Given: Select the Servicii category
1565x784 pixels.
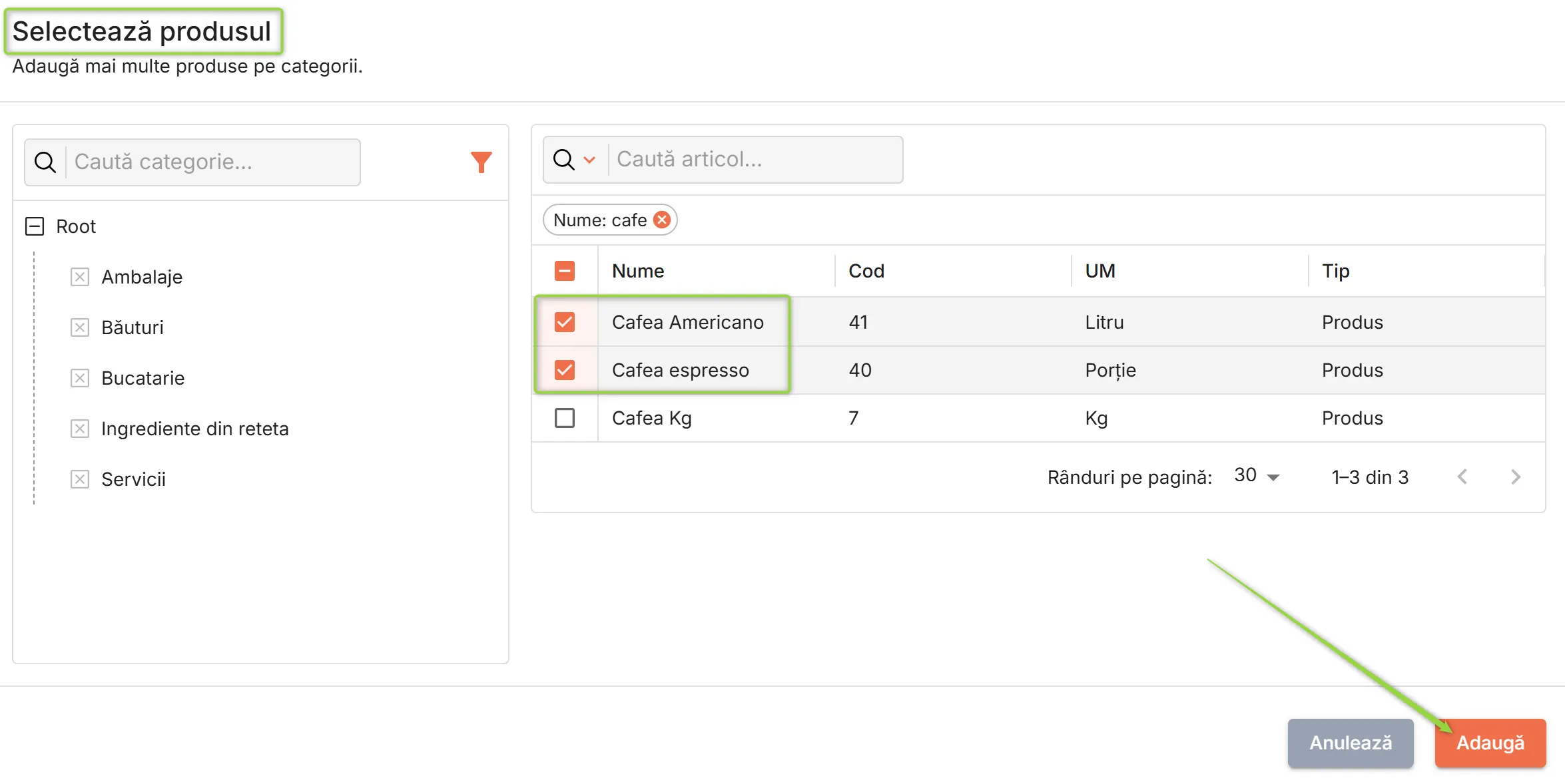Looking at the screenshot, I should [133, 479].
